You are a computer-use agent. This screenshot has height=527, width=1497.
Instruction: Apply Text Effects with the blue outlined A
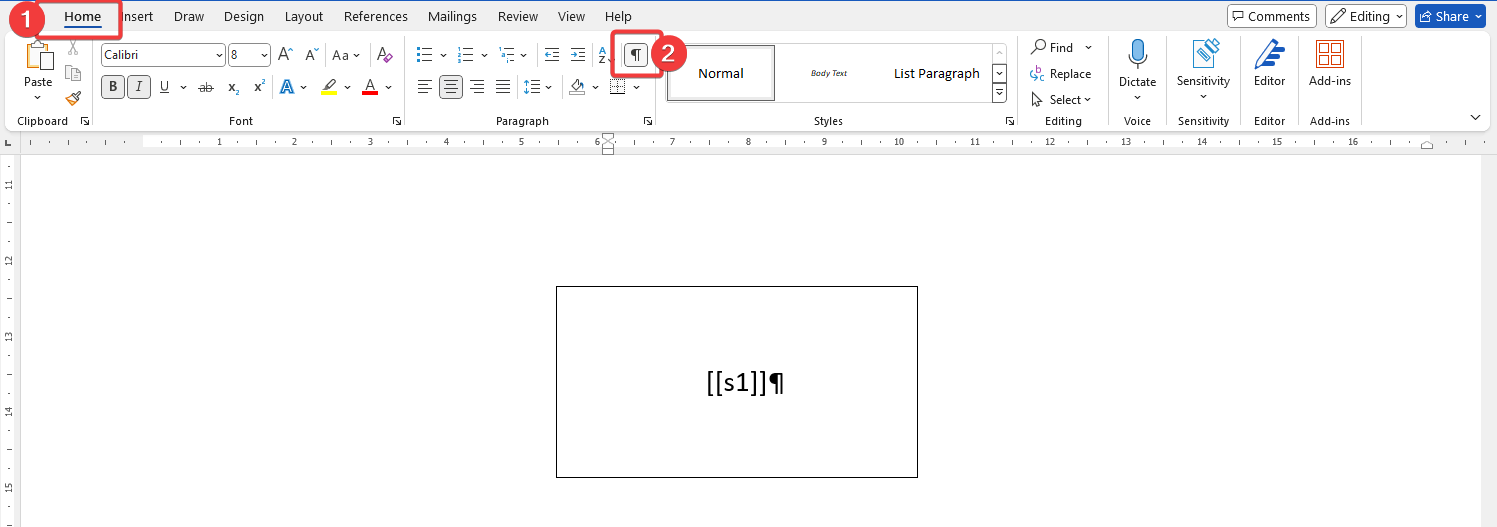click(x=287, y=87)
